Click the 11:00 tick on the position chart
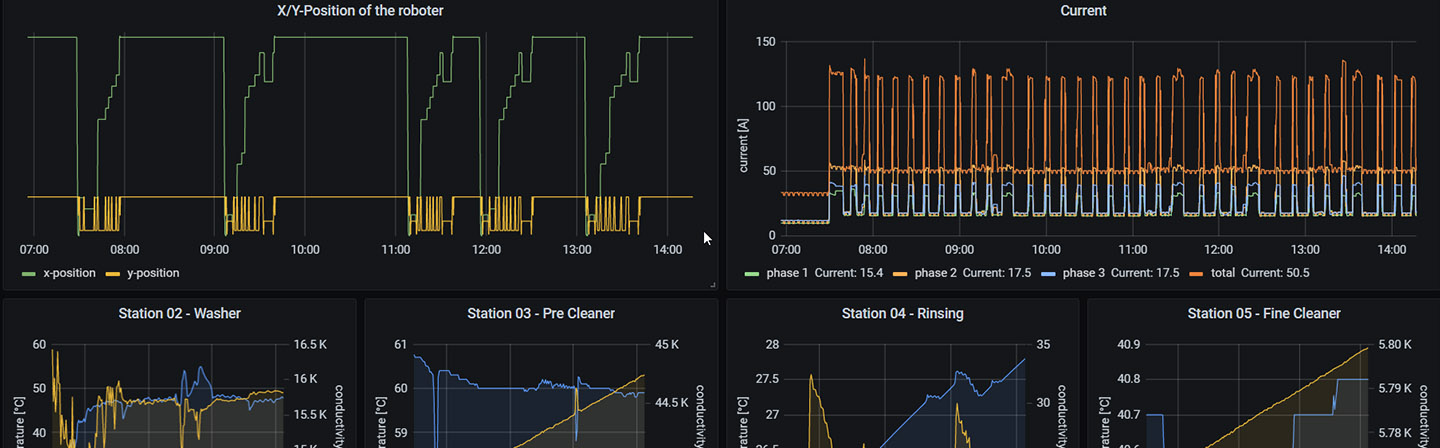The width and height of the screenshot is (1440, 448). [x=396, y=250]
